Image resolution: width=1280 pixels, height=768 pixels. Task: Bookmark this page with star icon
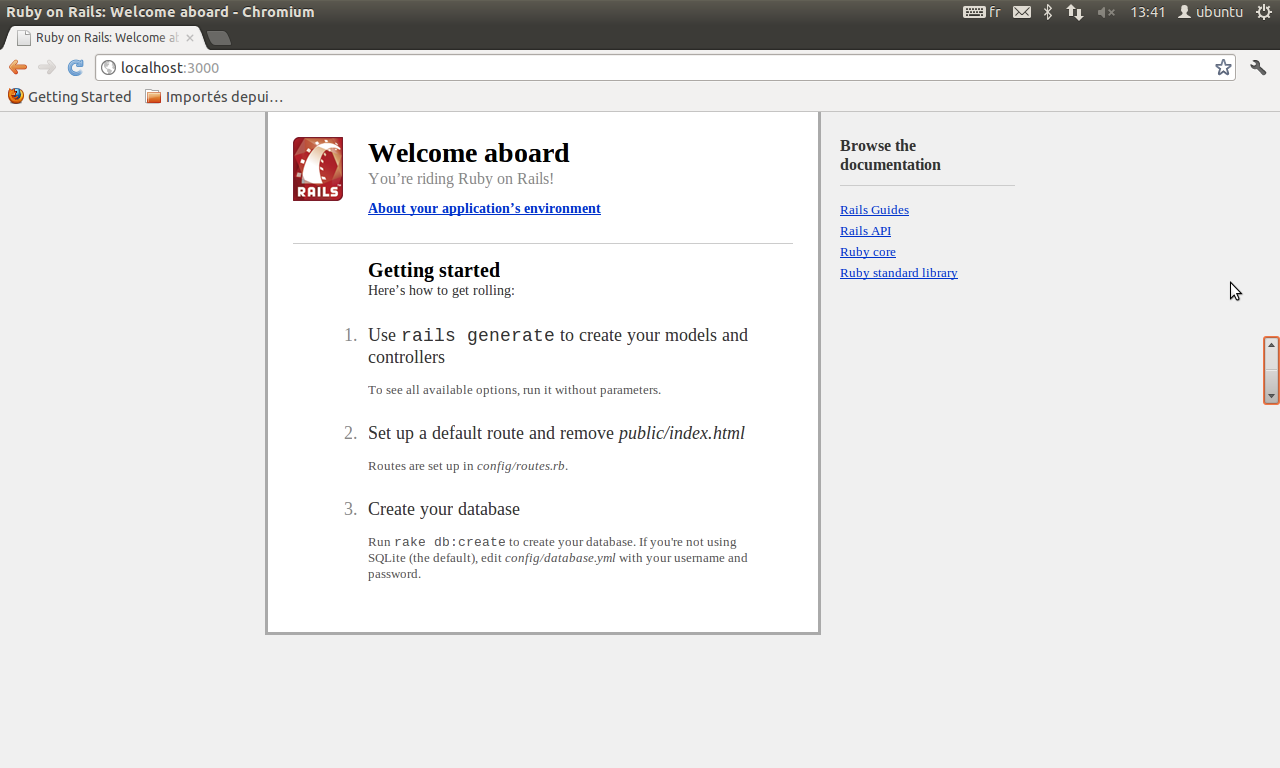click(x=1223, y=67)
